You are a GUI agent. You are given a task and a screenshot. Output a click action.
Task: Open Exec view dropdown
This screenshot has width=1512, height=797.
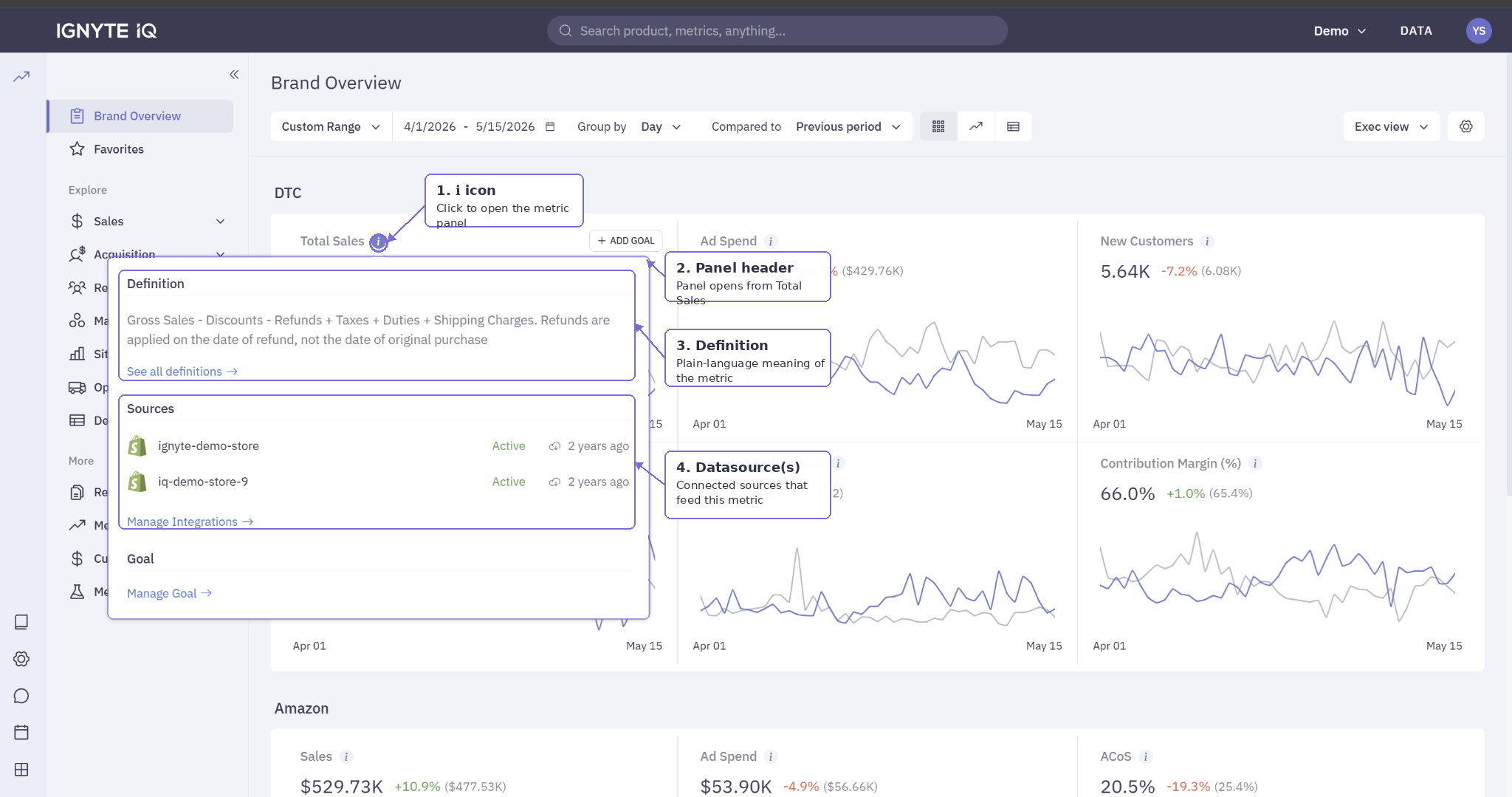coord(1391,126)
